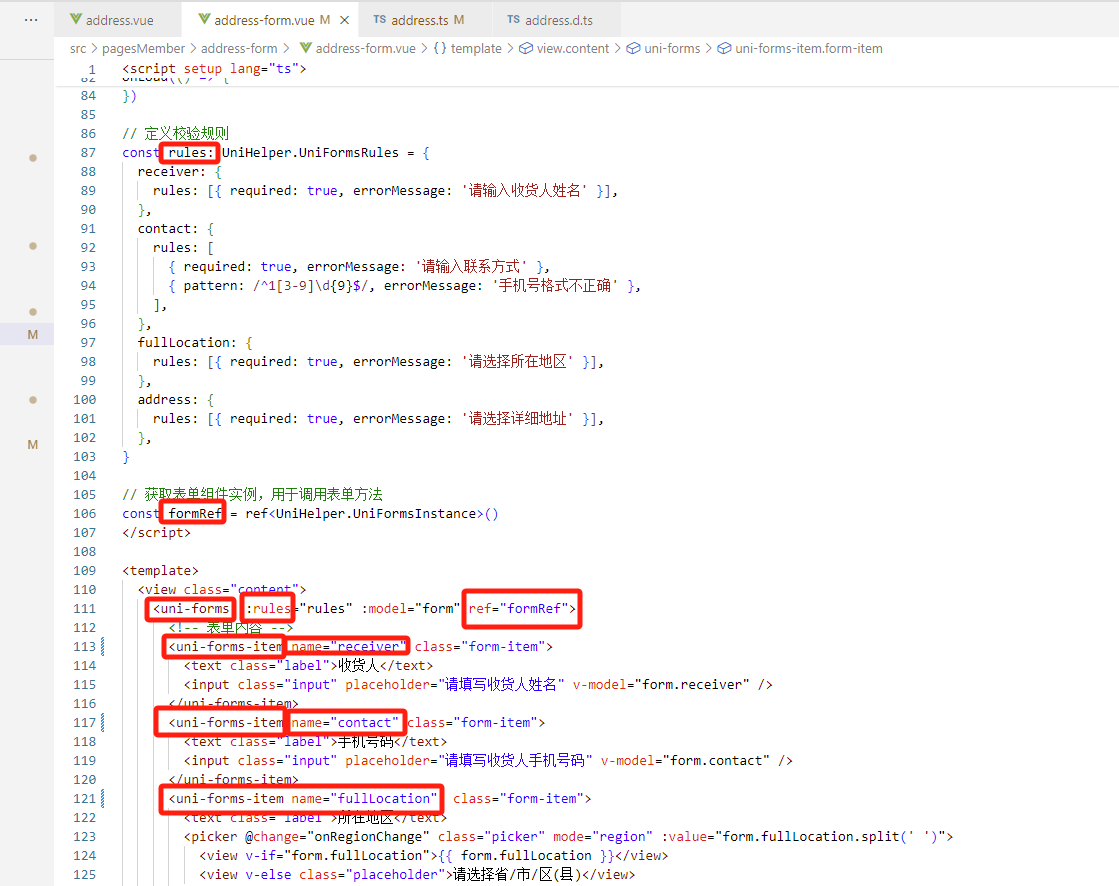The width and height of the screenshot is (1119, 886).
Task: Click 'v-model="form.contact"' on line 119
Action: click(685, 760)
